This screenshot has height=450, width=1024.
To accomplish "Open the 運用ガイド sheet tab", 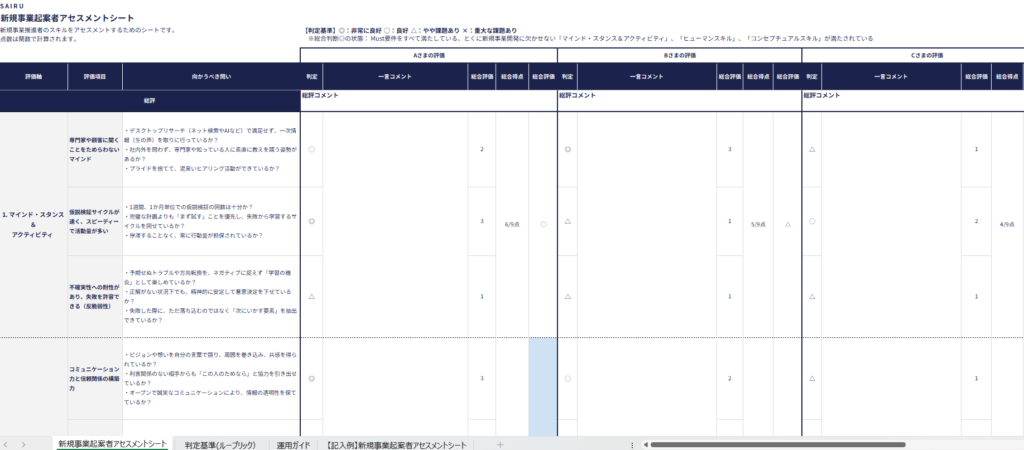I will click(293, 445).
